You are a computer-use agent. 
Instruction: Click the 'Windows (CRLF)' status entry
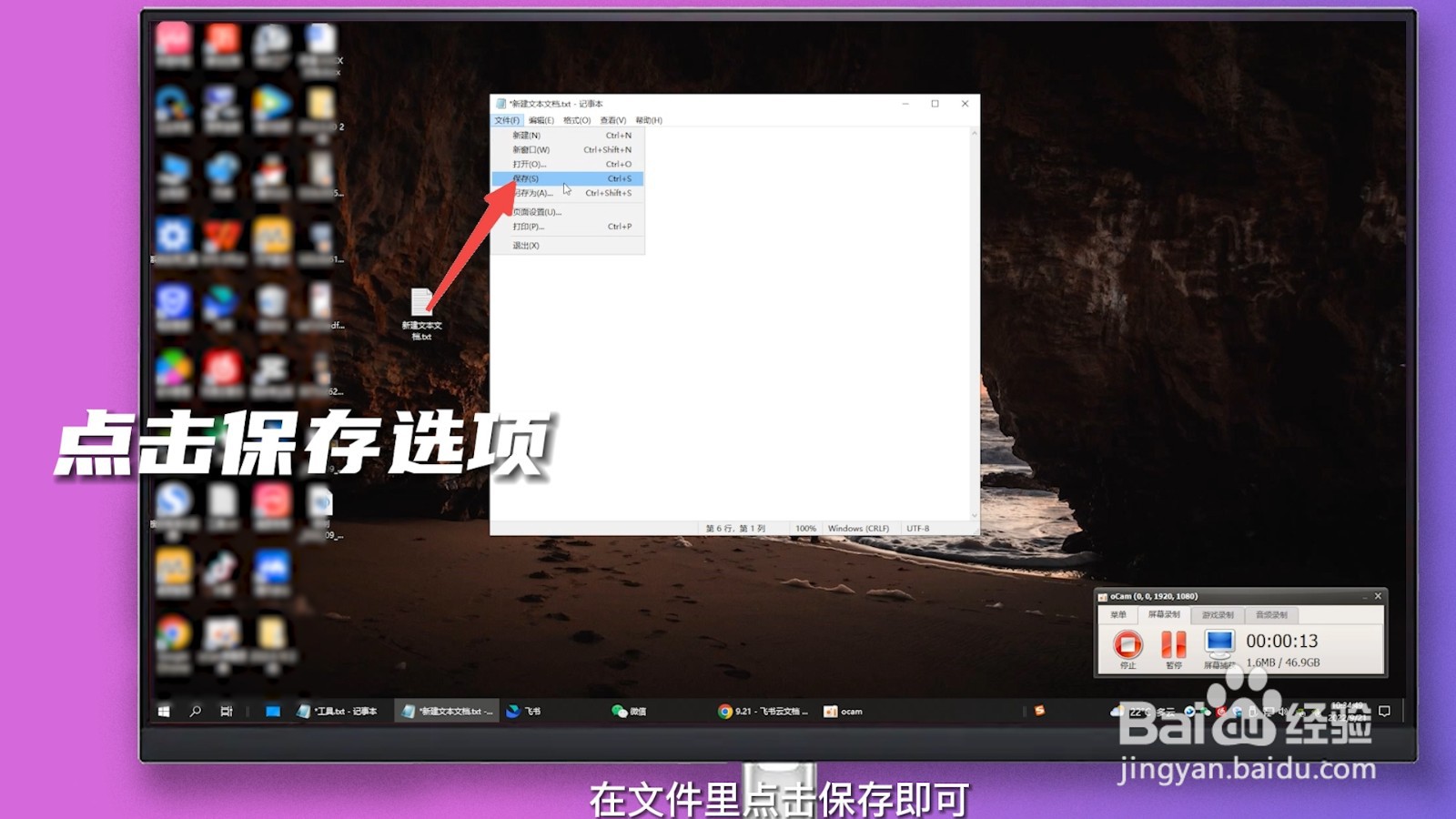pyautogui.click(x=858, y=529)
